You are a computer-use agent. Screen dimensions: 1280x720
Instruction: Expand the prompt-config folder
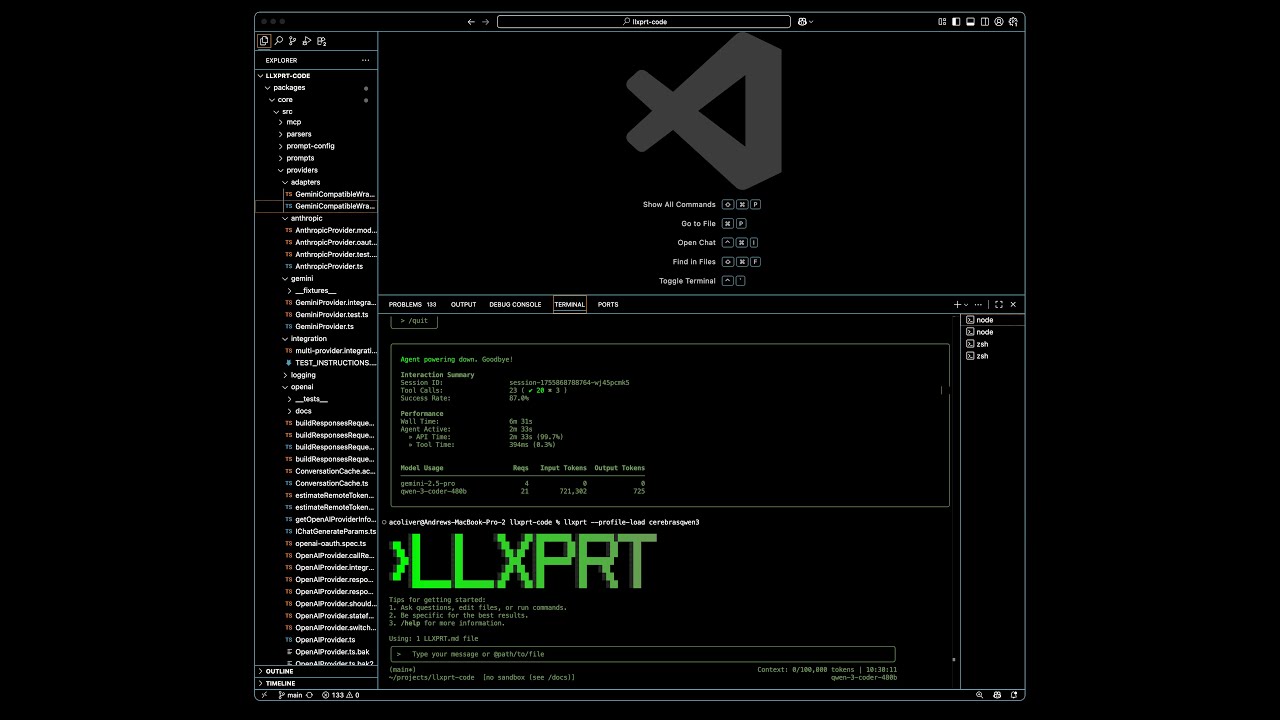pos(316,146)
